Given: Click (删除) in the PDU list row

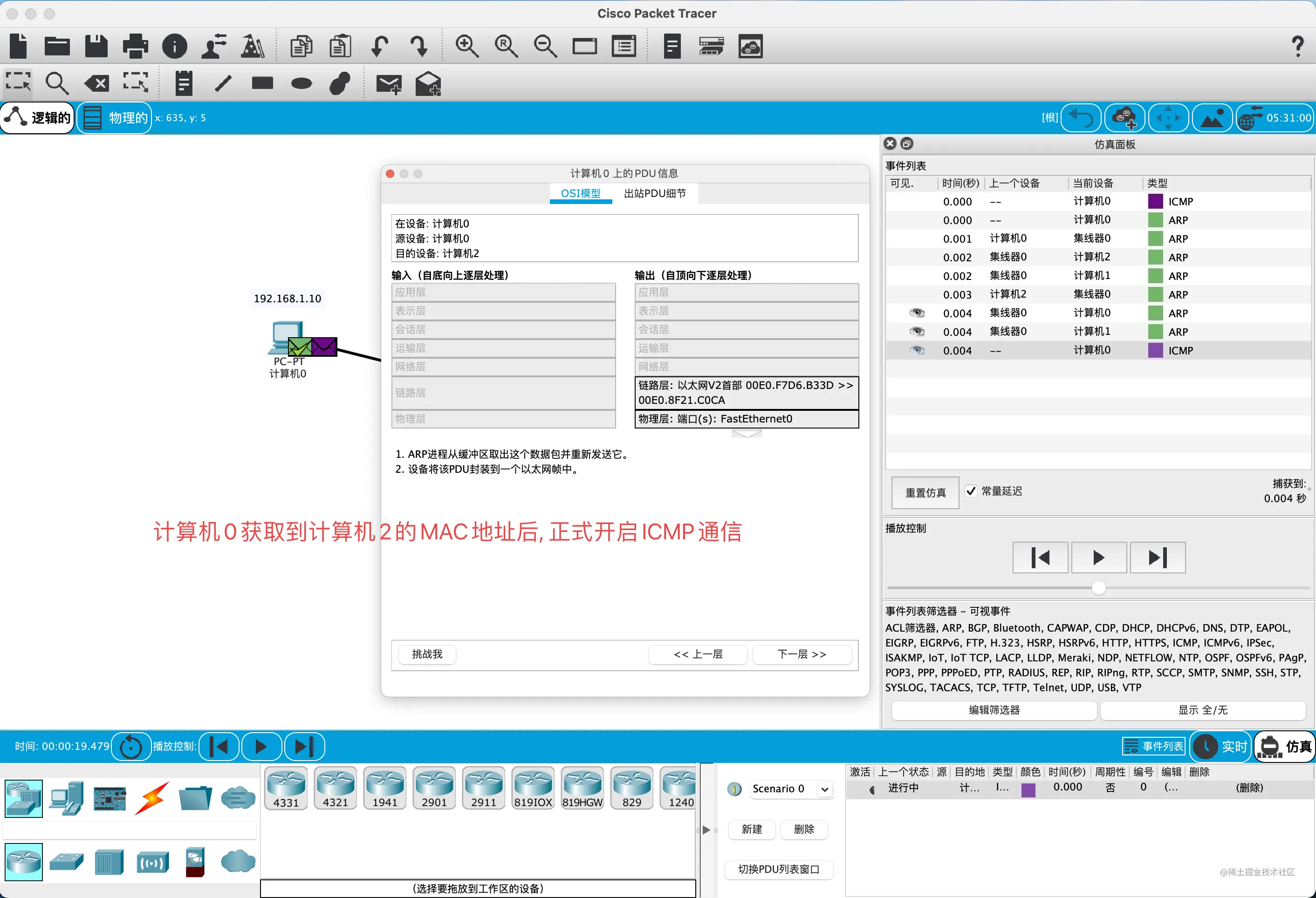Looking at the screenshot, I should tap(1249, 788).
